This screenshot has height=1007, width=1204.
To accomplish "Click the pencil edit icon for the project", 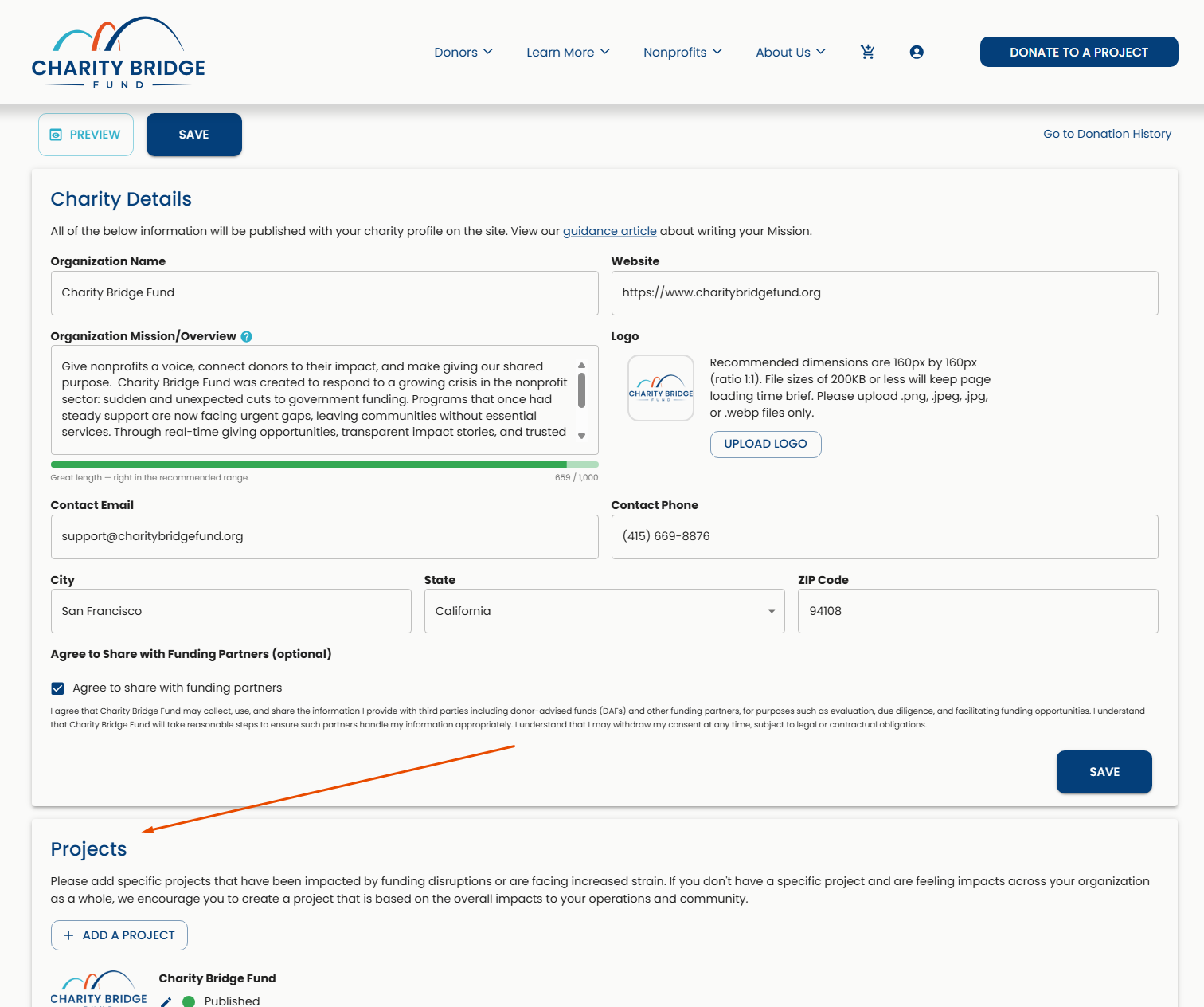I will (x=166, y=1001).
